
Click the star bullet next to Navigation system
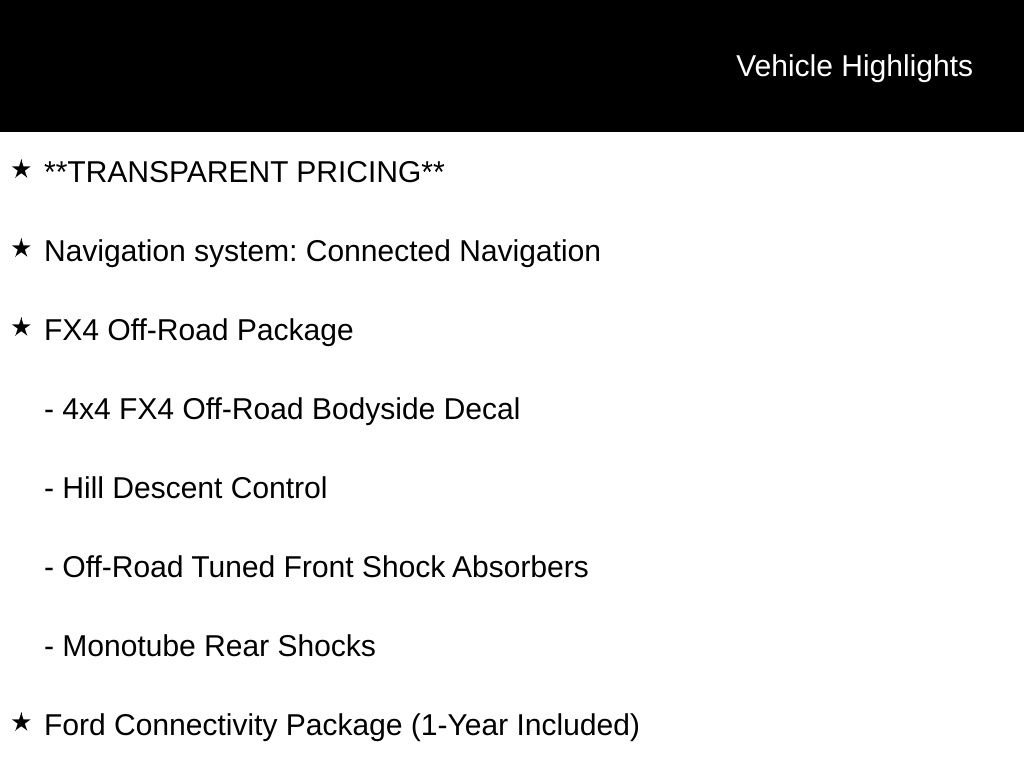point(21,248)
